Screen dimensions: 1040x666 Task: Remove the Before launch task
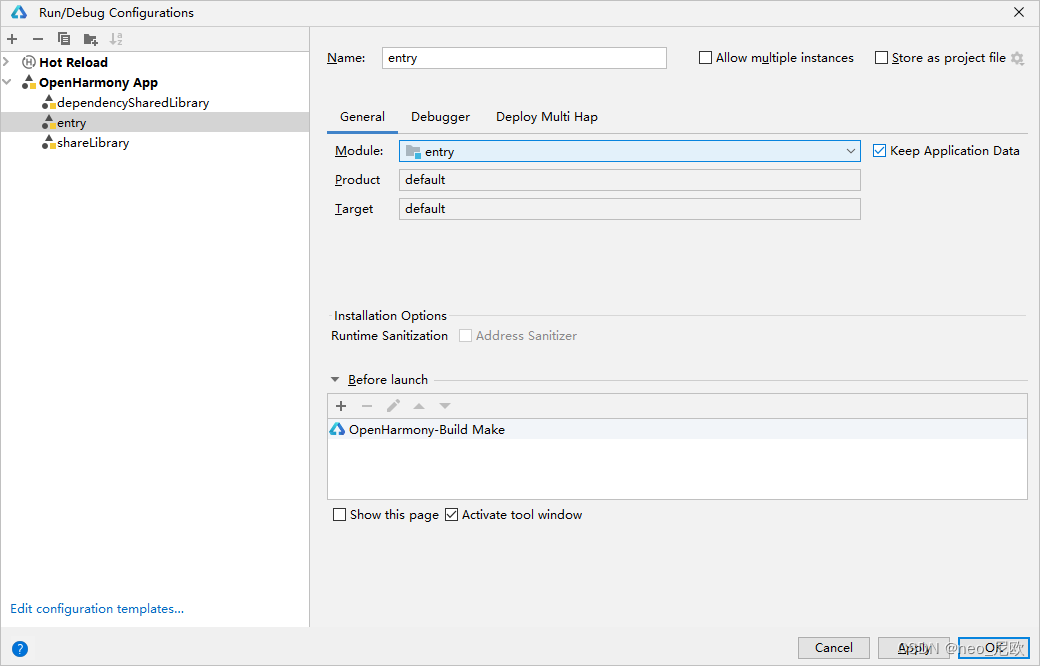[367, 406]
